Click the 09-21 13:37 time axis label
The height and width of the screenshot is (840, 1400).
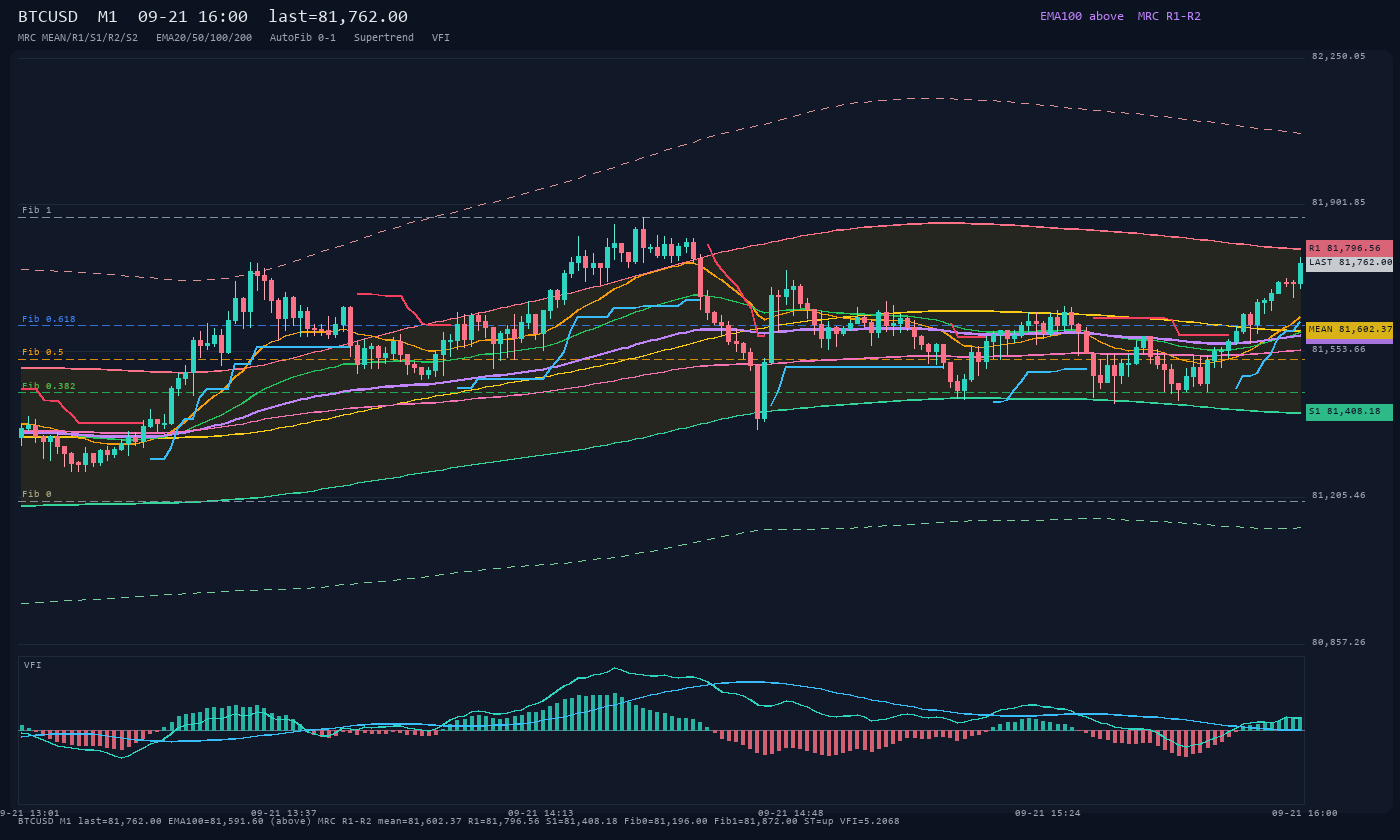point(283,813)
